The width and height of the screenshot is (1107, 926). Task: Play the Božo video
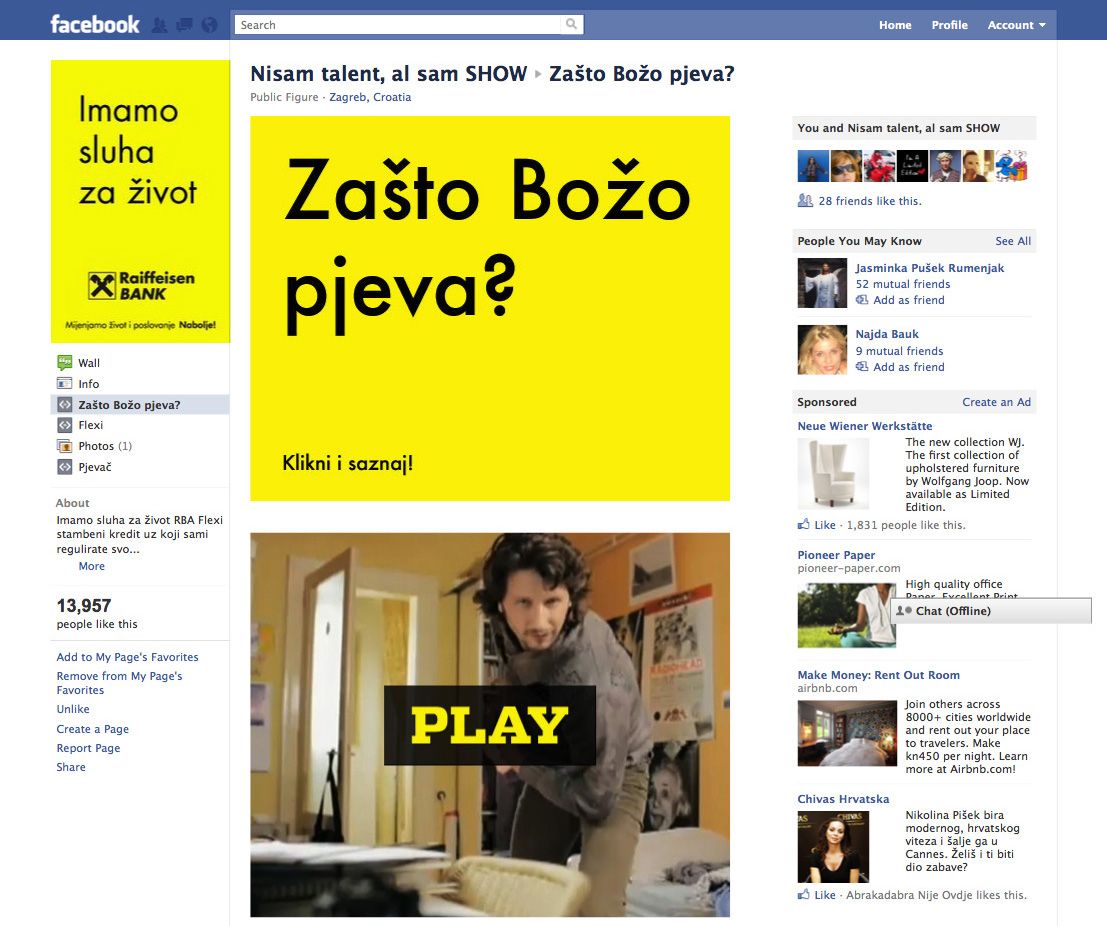(x=490, y=725)
